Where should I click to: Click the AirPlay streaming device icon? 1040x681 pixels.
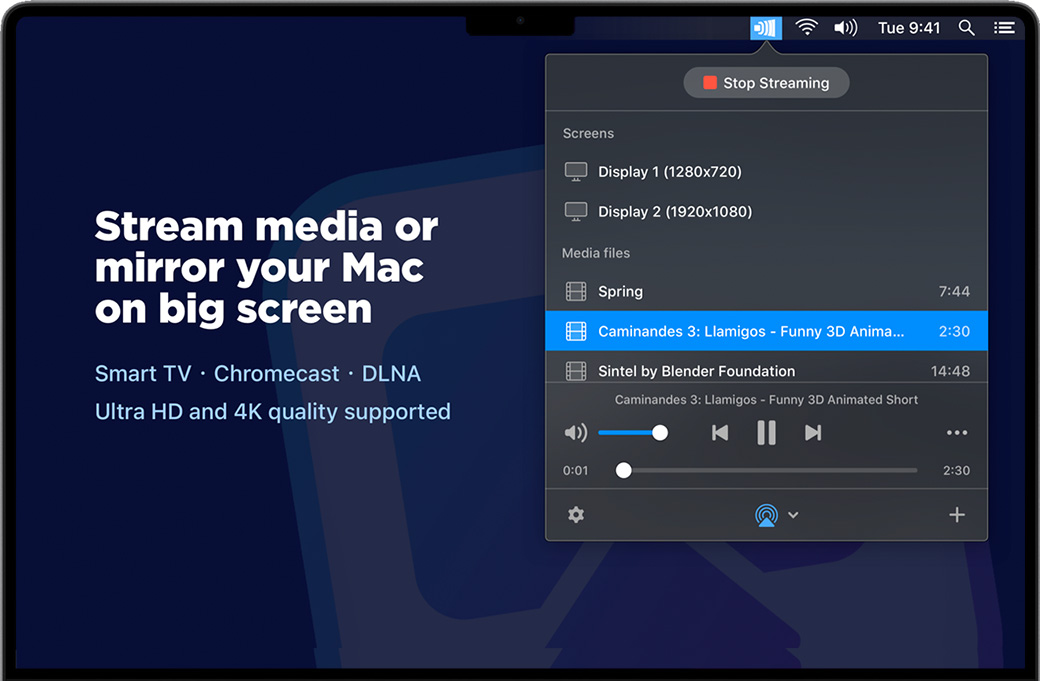click(x=766, y=515)
